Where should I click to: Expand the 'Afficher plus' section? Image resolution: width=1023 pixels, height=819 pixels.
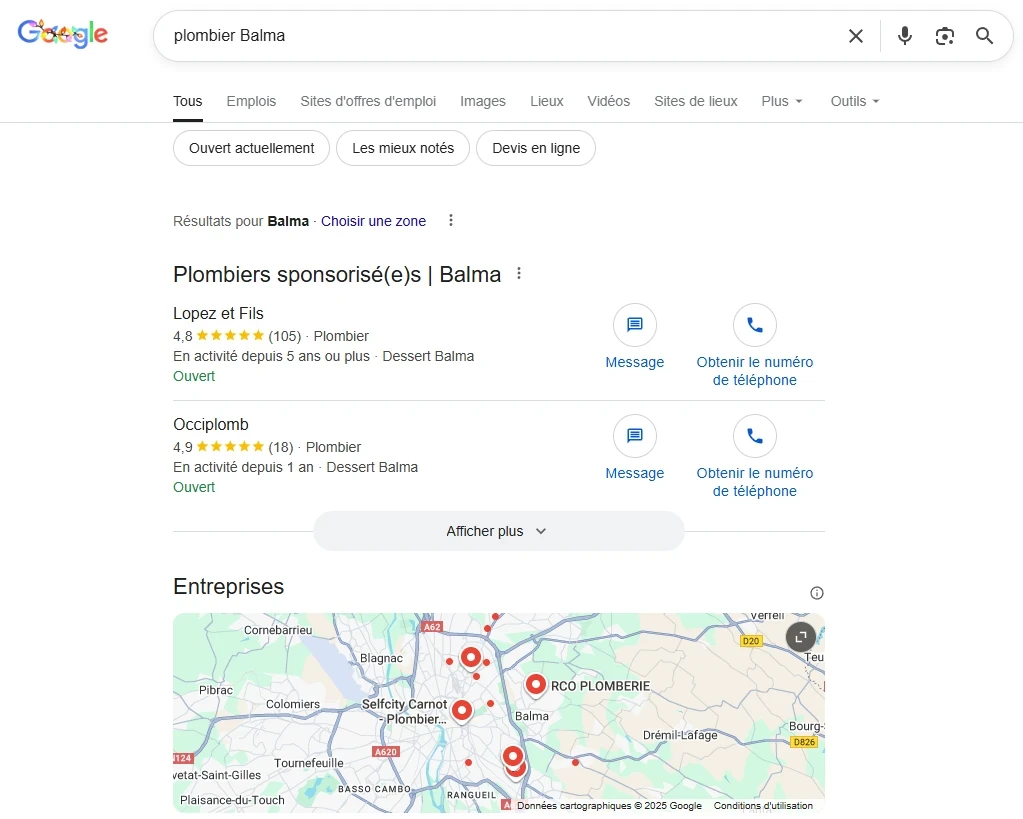pyautogui.click(x=497, y=531)
